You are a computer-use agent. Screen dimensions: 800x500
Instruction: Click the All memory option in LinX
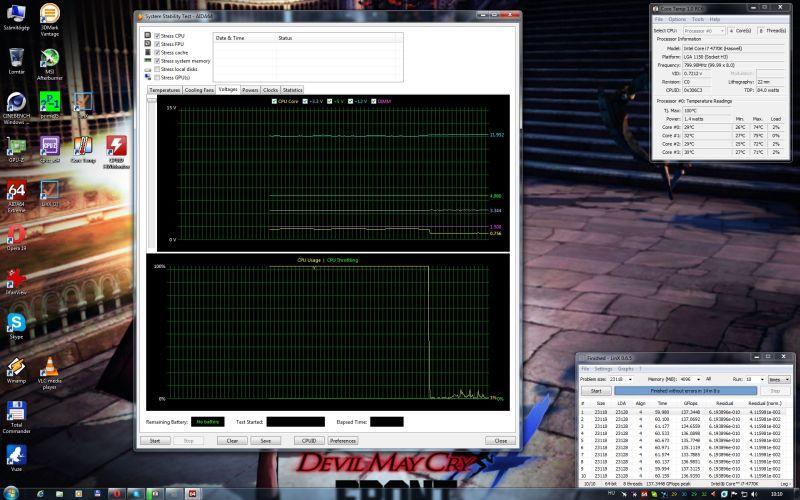[708, 380]
